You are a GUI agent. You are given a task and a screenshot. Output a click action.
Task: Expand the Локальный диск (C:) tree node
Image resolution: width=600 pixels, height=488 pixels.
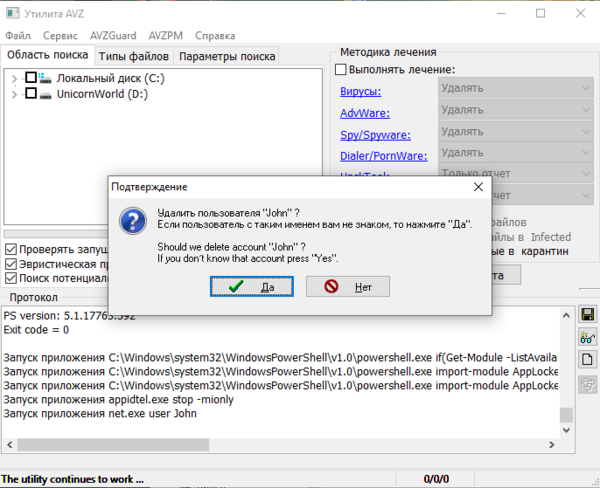click(x=14, y=78)
